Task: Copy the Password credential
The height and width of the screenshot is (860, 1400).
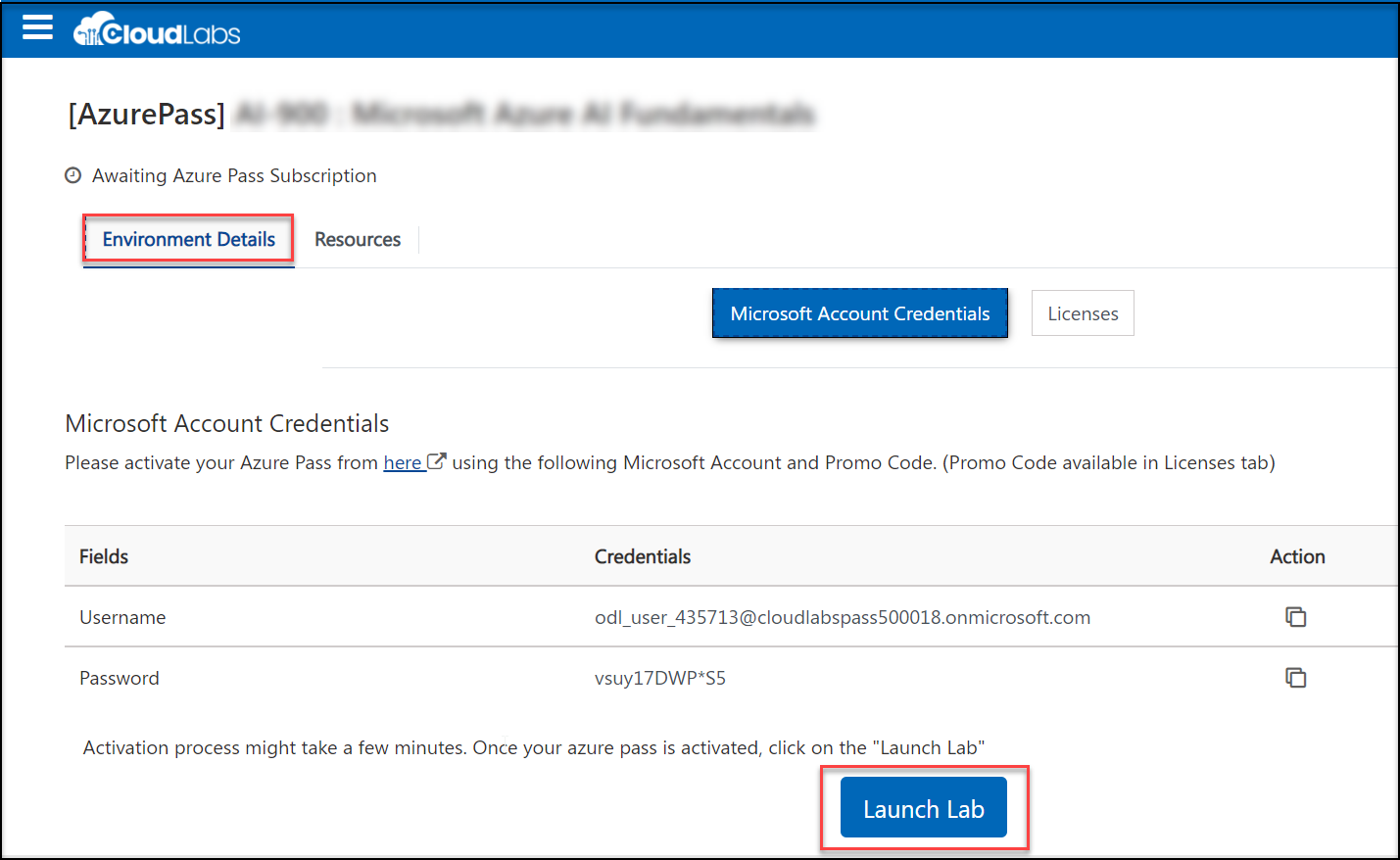Action: (1295, 677)
